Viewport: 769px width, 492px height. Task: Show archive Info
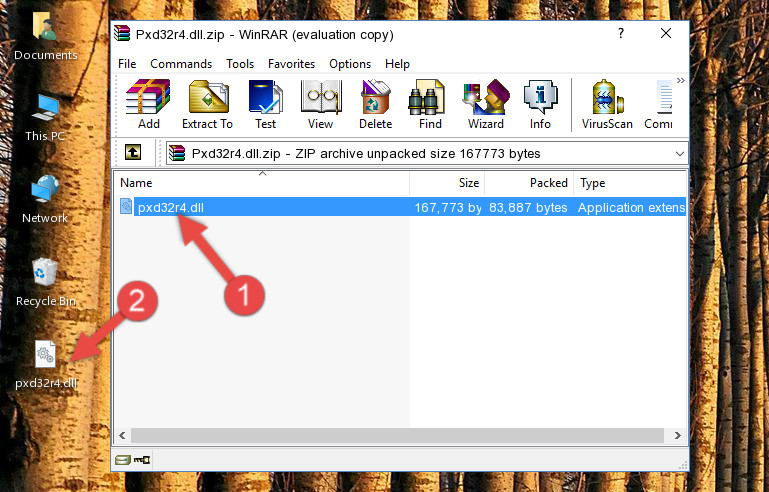540,104
